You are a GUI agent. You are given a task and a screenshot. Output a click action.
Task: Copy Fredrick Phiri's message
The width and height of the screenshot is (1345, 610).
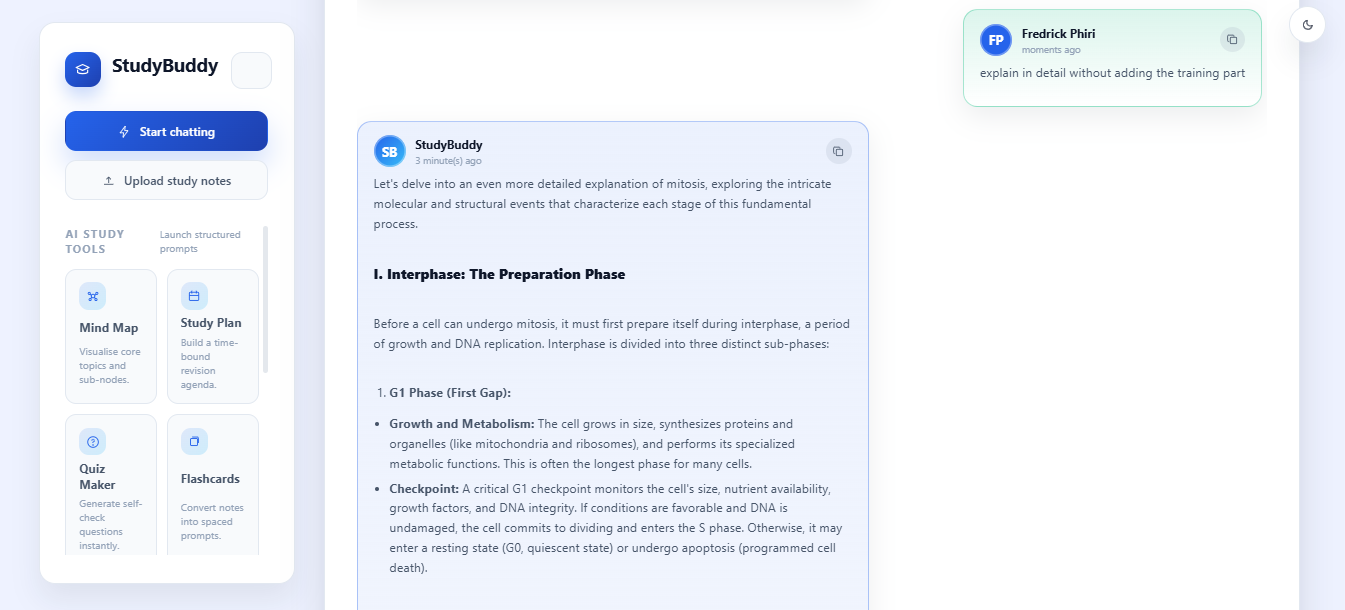[1232, 40]
